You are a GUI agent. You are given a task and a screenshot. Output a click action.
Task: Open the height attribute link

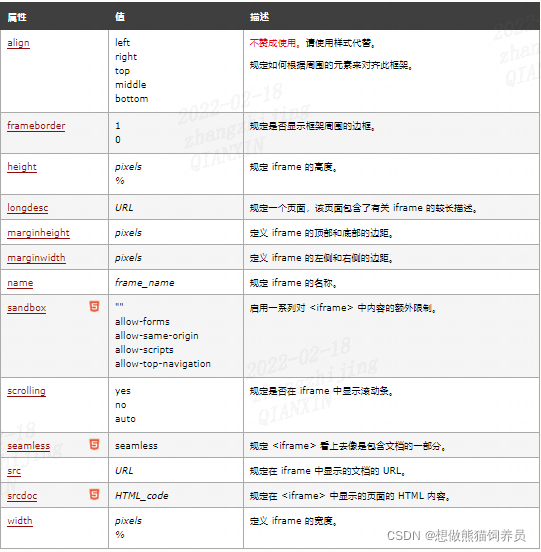coord(22,167)
